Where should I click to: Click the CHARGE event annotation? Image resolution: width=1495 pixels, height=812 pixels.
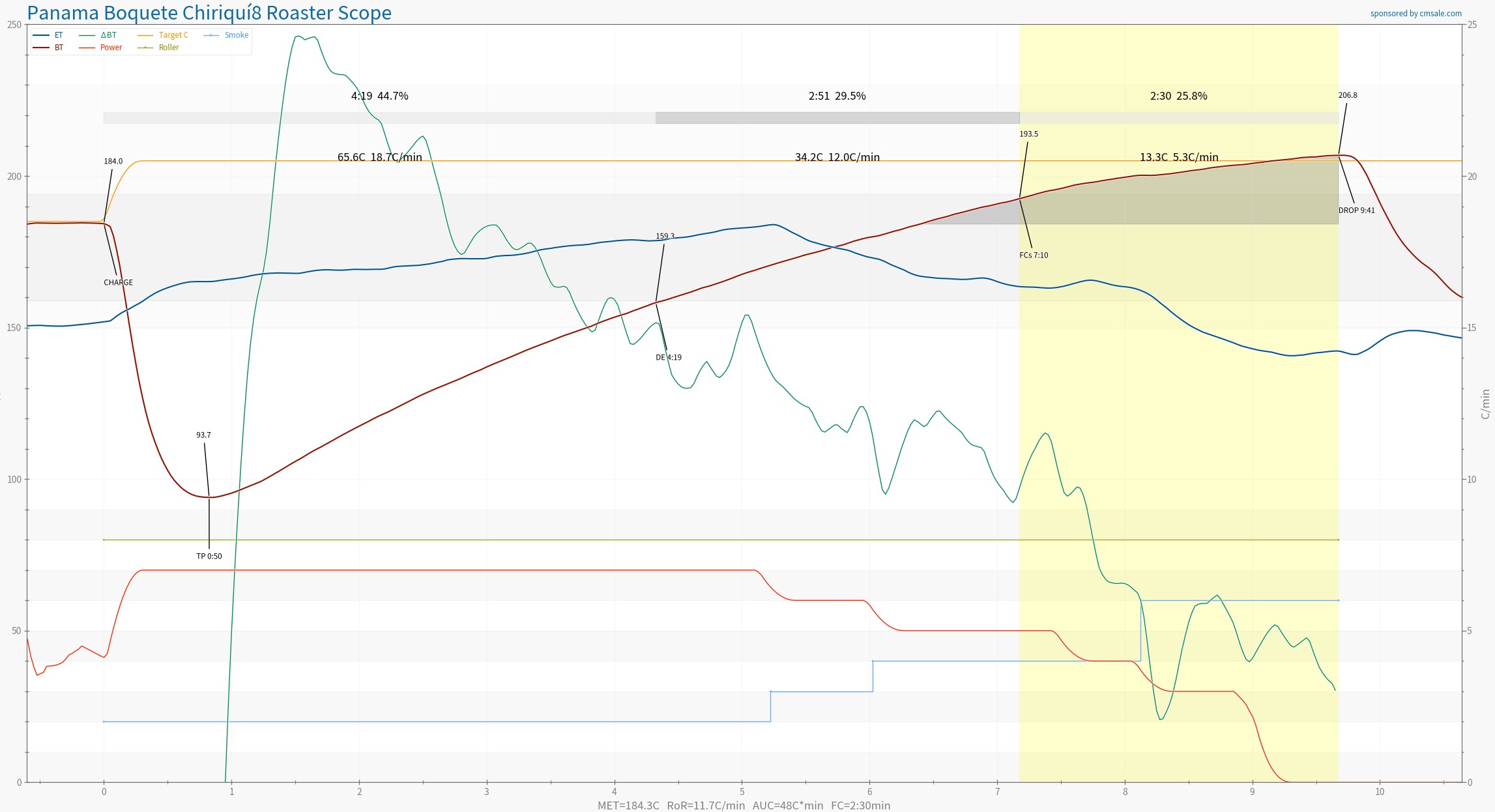tap(118, 283)
